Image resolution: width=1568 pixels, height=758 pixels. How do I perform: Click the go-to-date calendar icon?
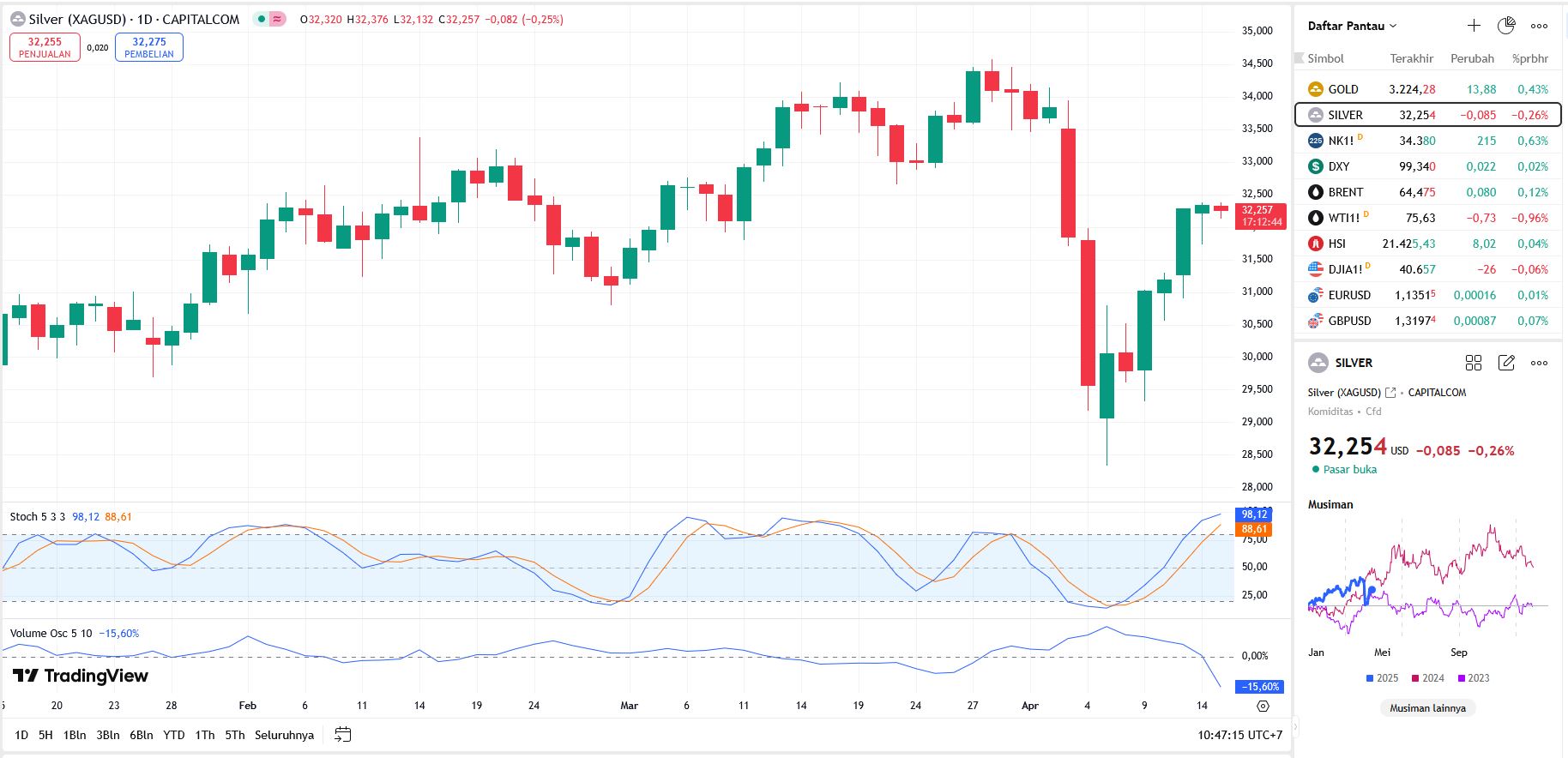click(343, 735)
